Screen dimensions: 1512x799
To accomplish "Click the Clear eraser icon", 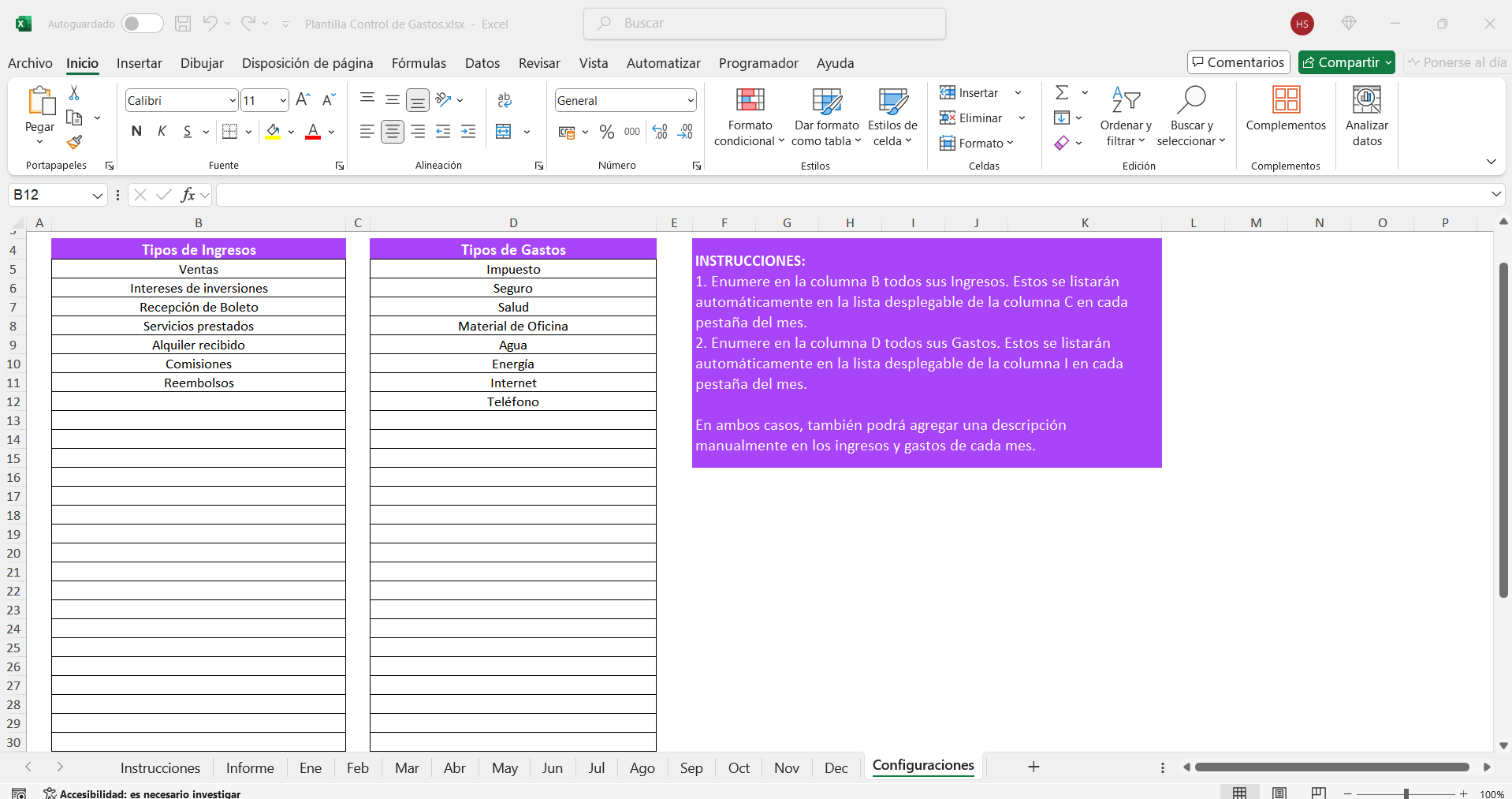I will [x=1062, y=143].
